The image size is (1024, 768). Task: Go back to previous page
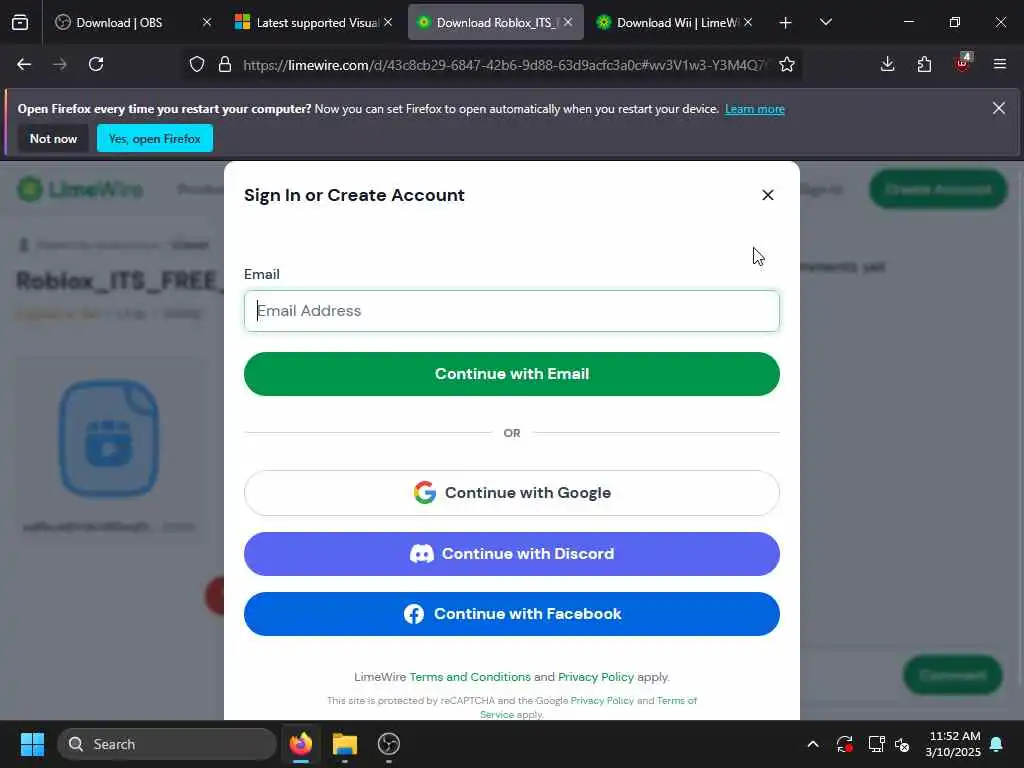point(24,64)
